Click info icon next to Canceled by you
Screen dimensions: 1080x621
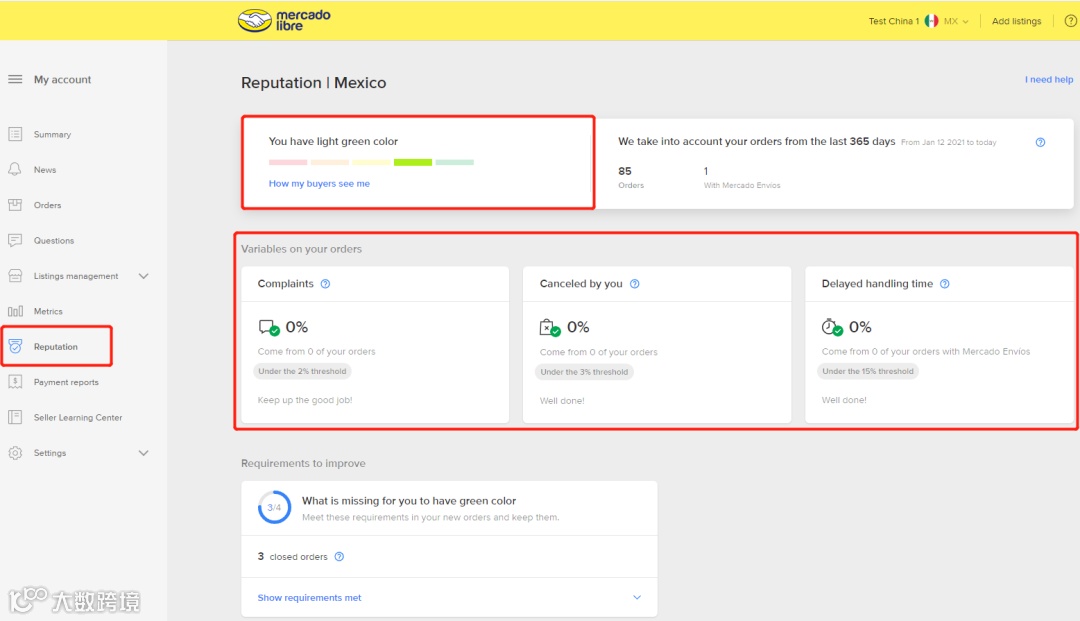[634, 284]
